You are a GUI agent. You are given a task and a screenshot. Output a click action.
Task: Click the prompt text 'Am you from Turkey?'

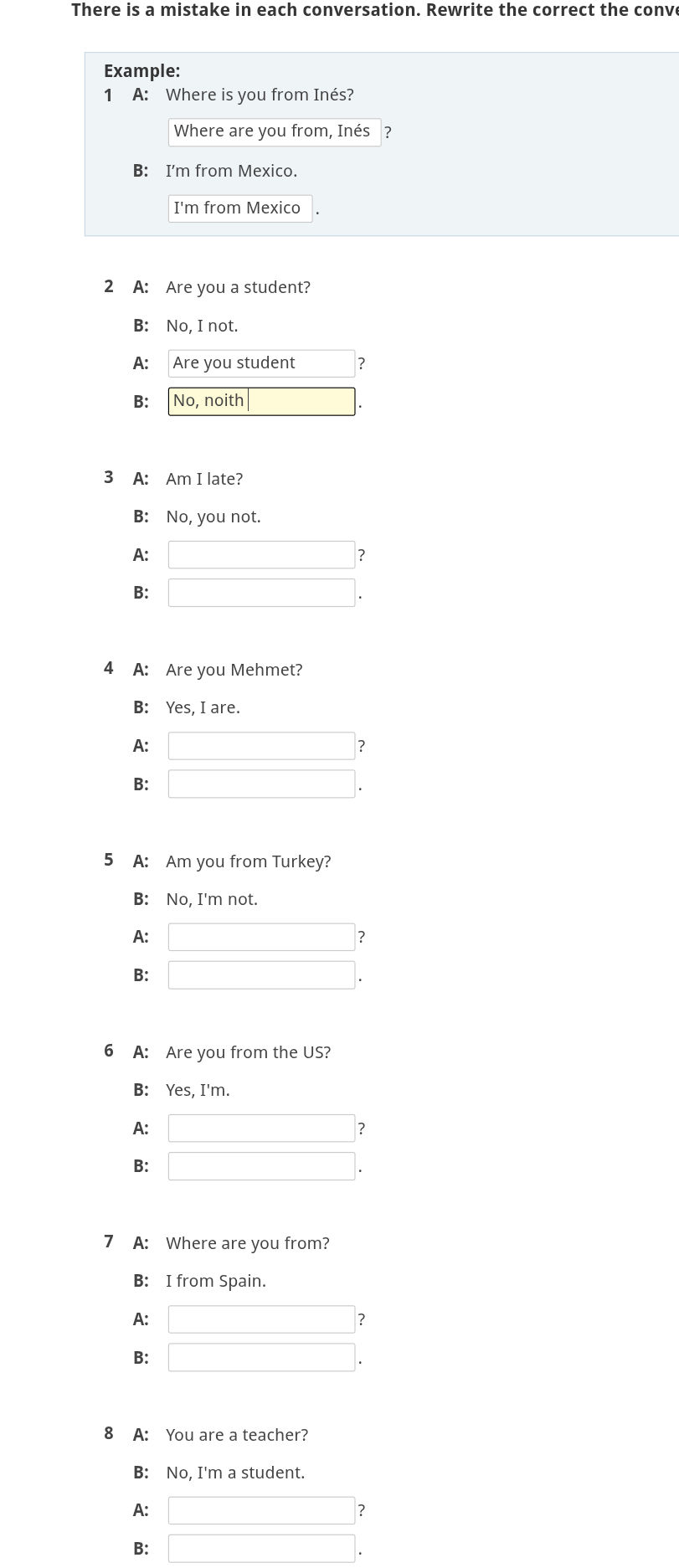248,861
